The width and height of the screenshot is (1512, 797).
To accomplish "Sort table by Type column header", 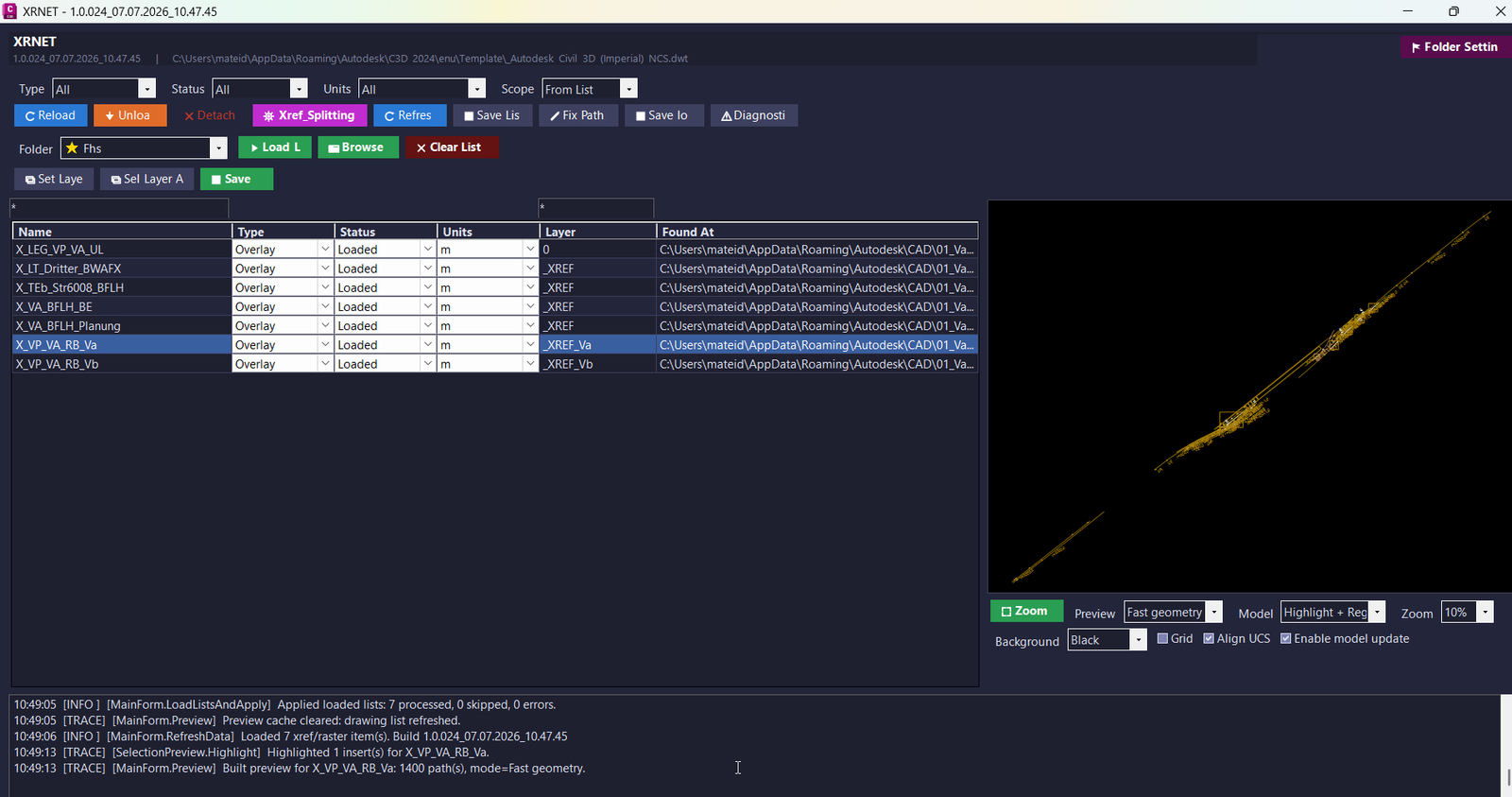I will 283,232.
